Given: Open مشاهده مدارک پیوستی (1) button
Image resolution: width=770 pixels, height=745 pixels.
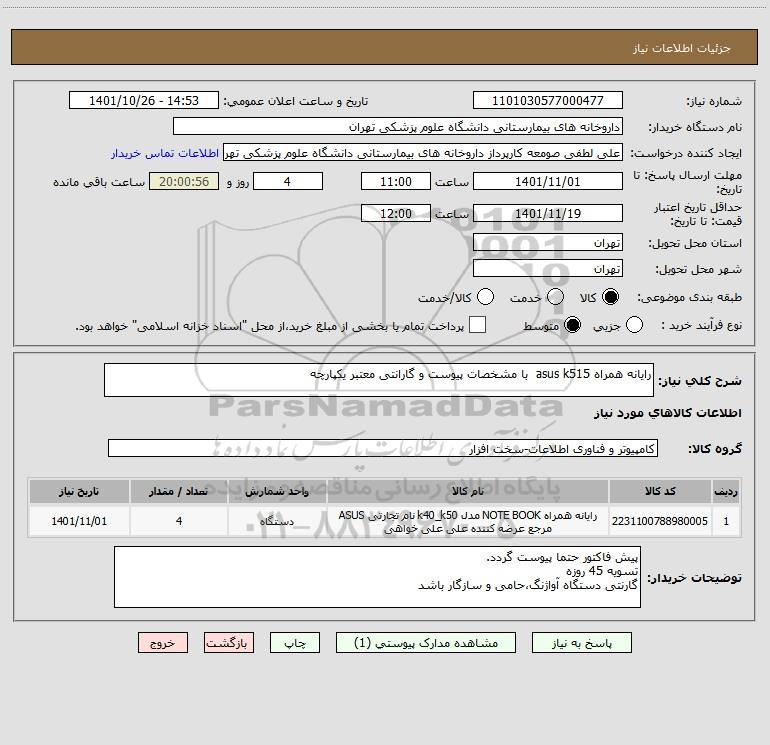Looking at the screenshot, I should point(426,643).
